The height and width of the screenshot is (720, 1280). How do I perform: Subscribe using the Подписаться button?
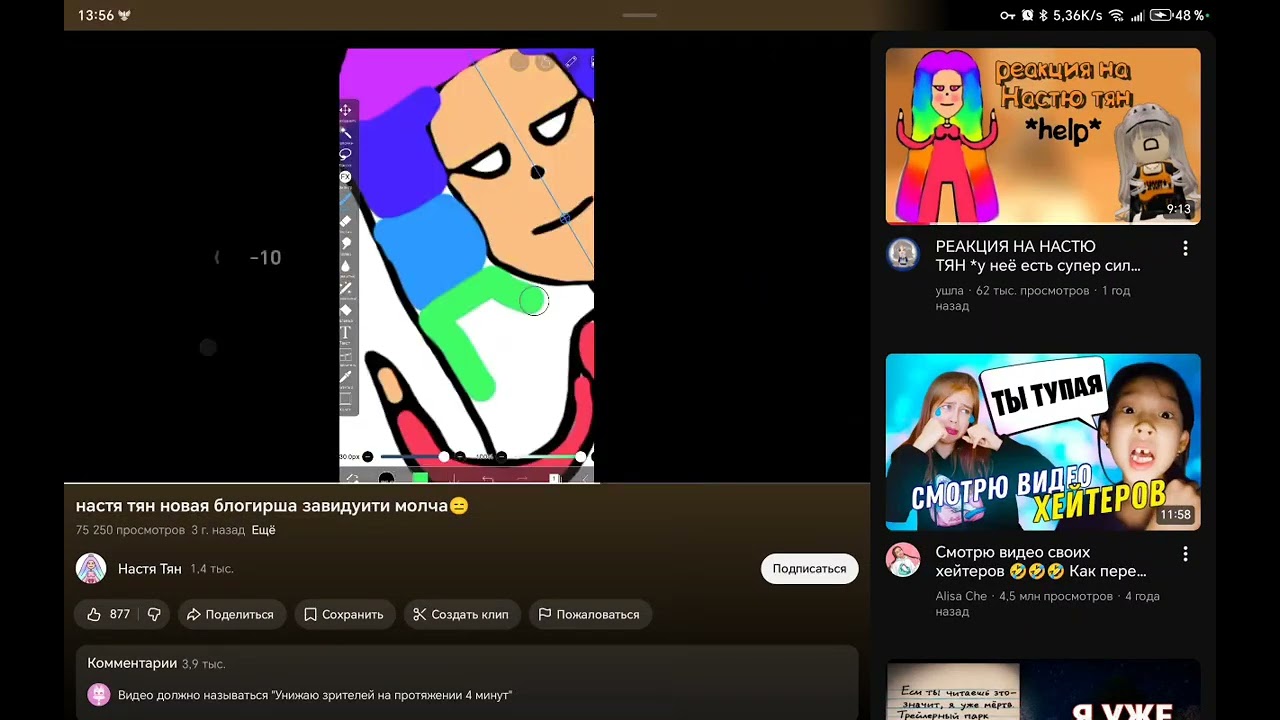[809, 568]
